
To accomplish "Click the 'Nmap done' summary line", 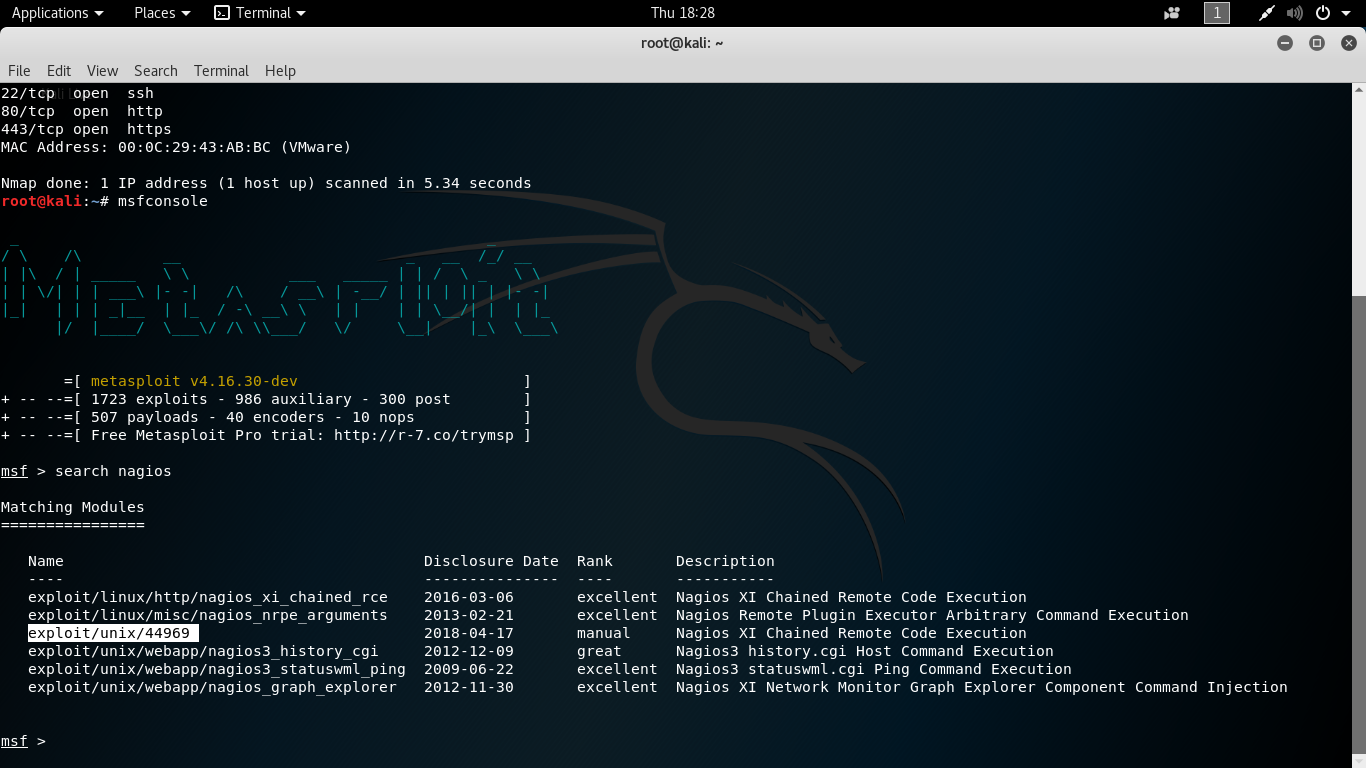I will 266,183.
